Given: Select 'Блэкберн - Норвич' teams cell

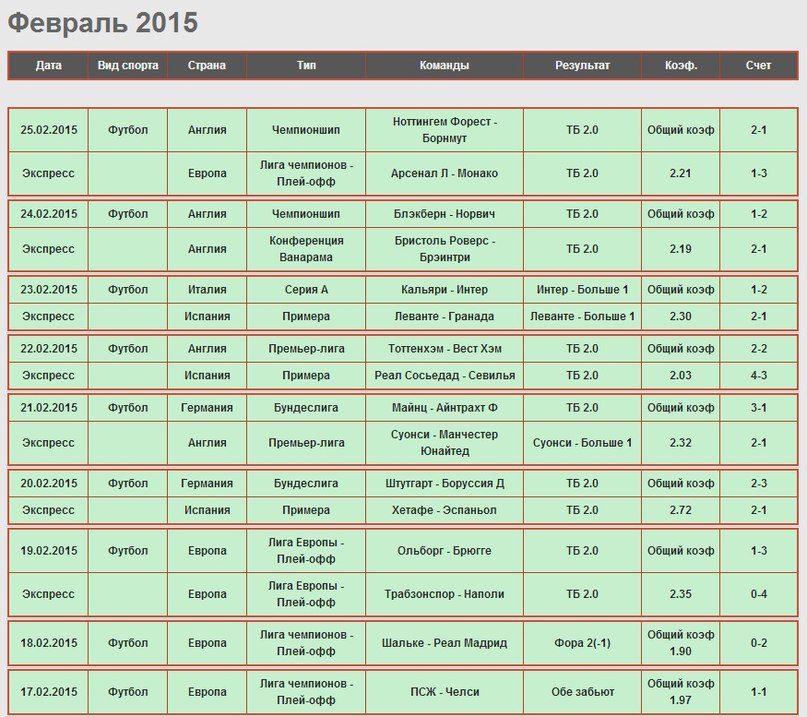Looking at the screenshot, I should 444,214.
